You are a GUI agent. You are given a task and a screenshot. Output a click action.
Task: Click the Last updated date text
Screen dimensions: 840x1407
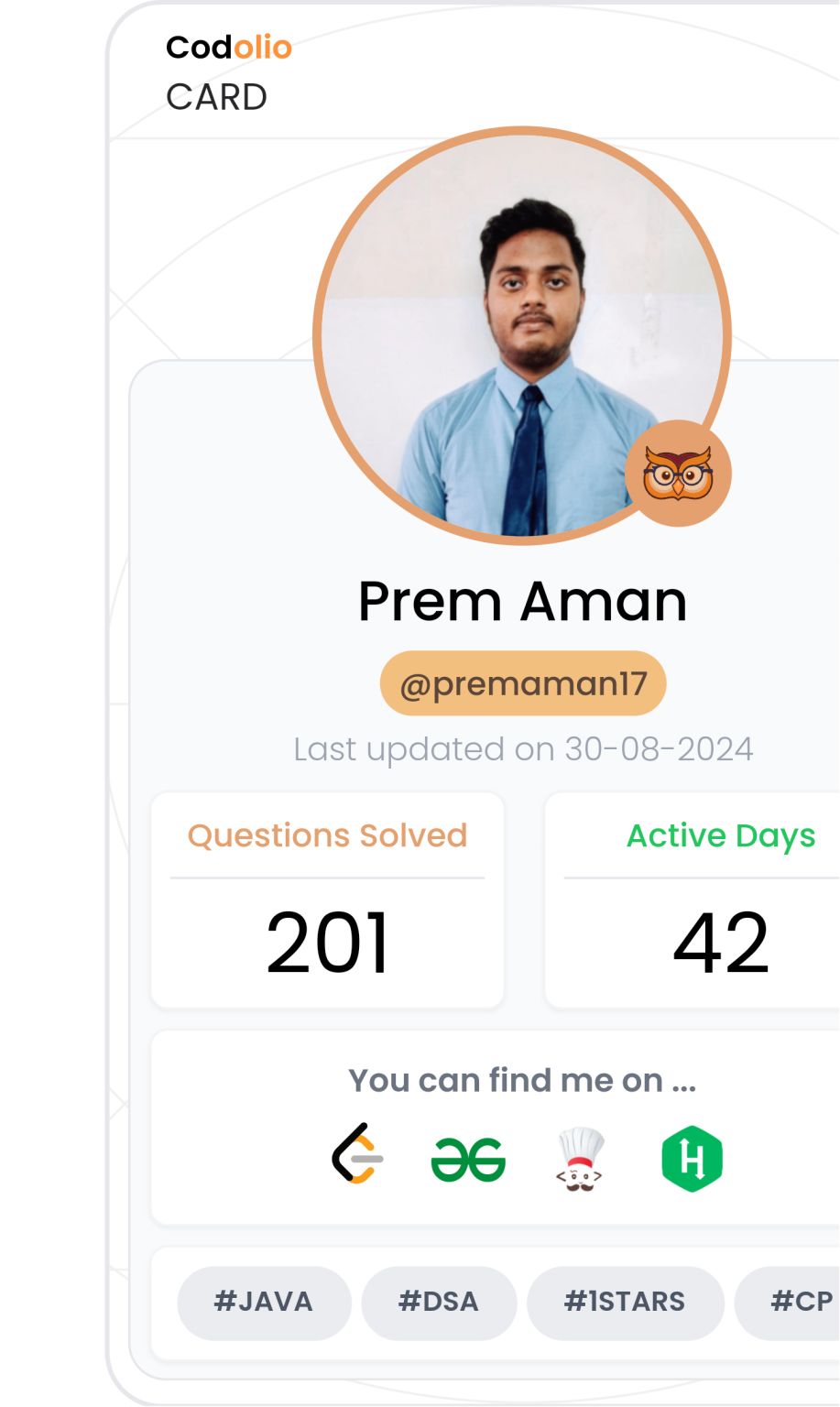click(523, 749)
